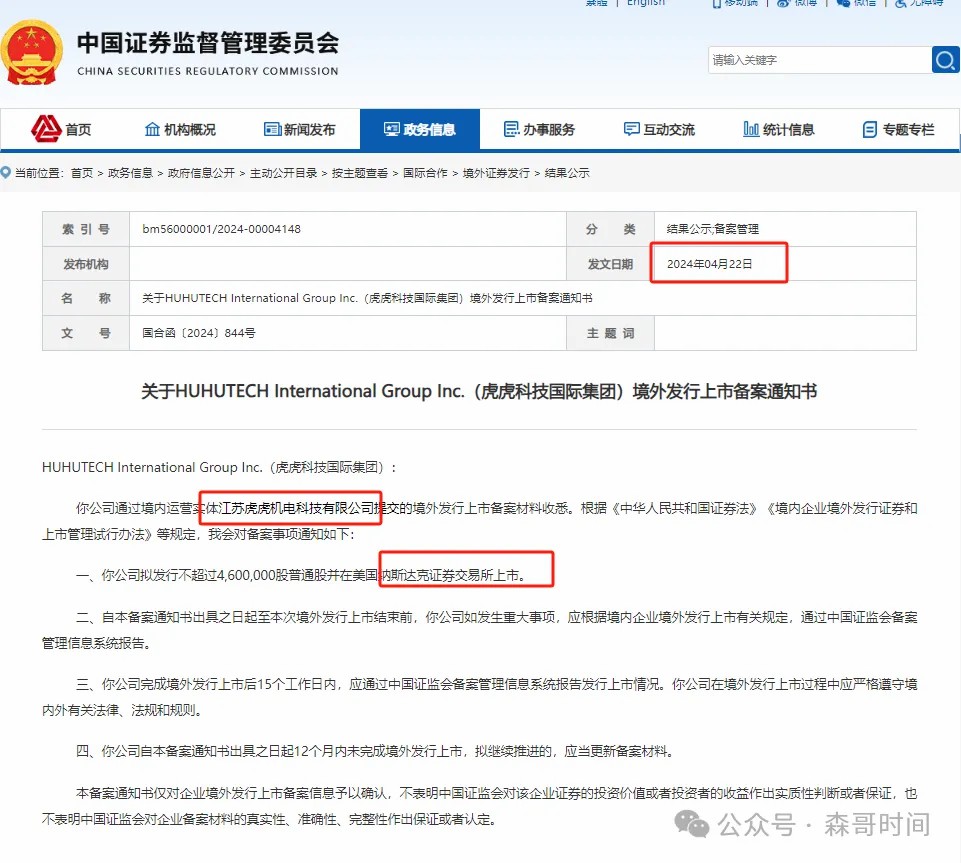Click the document icon beside 办事服务

click(x=511, y=129)
